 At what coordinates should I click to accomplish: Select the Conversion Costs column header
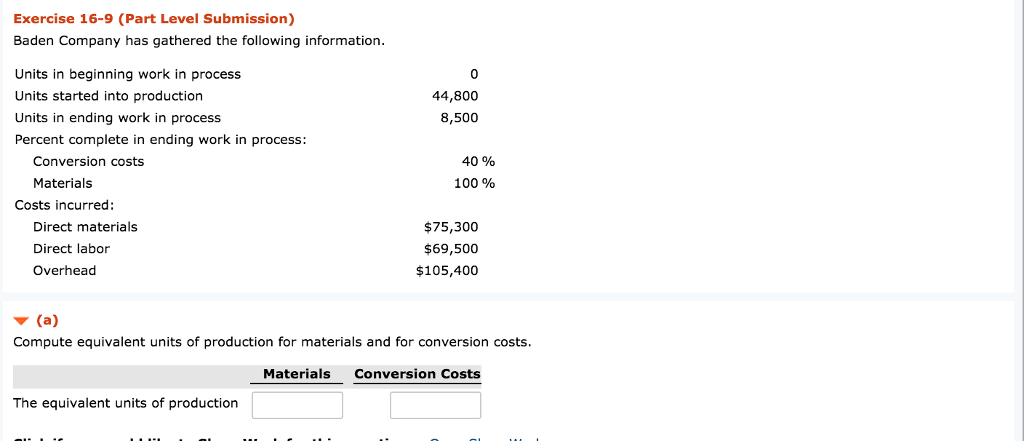click(417, 374)
